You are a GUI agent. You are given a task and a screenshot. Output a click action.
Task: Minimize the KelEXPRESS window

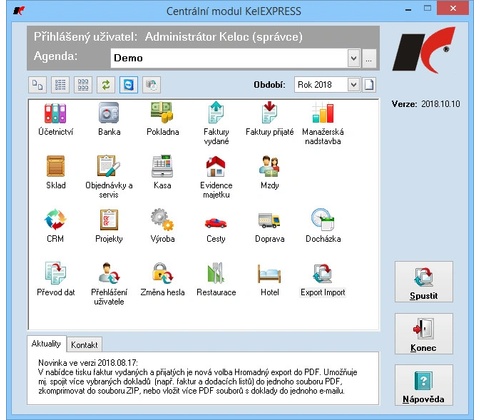click(408, 9)
